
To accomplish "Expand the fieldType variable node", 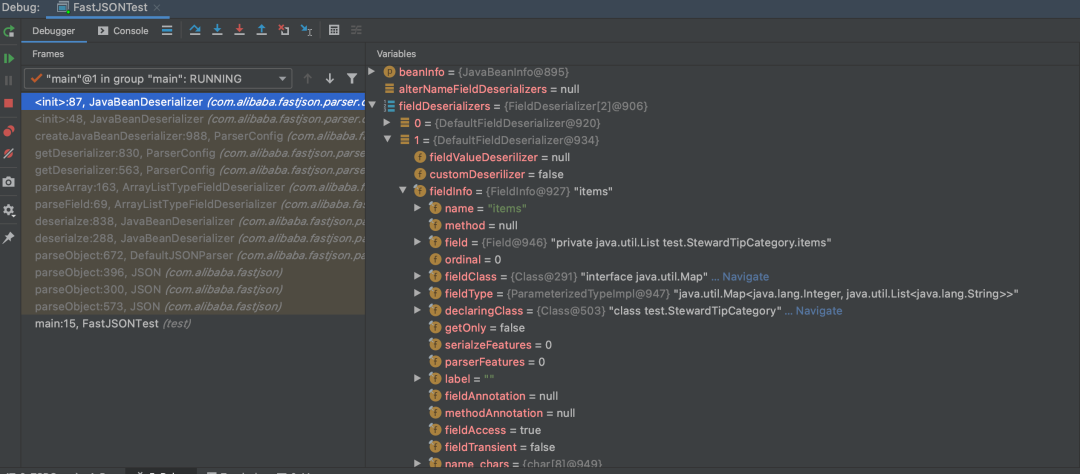I will pyautogui.click(x=417, y=293).
